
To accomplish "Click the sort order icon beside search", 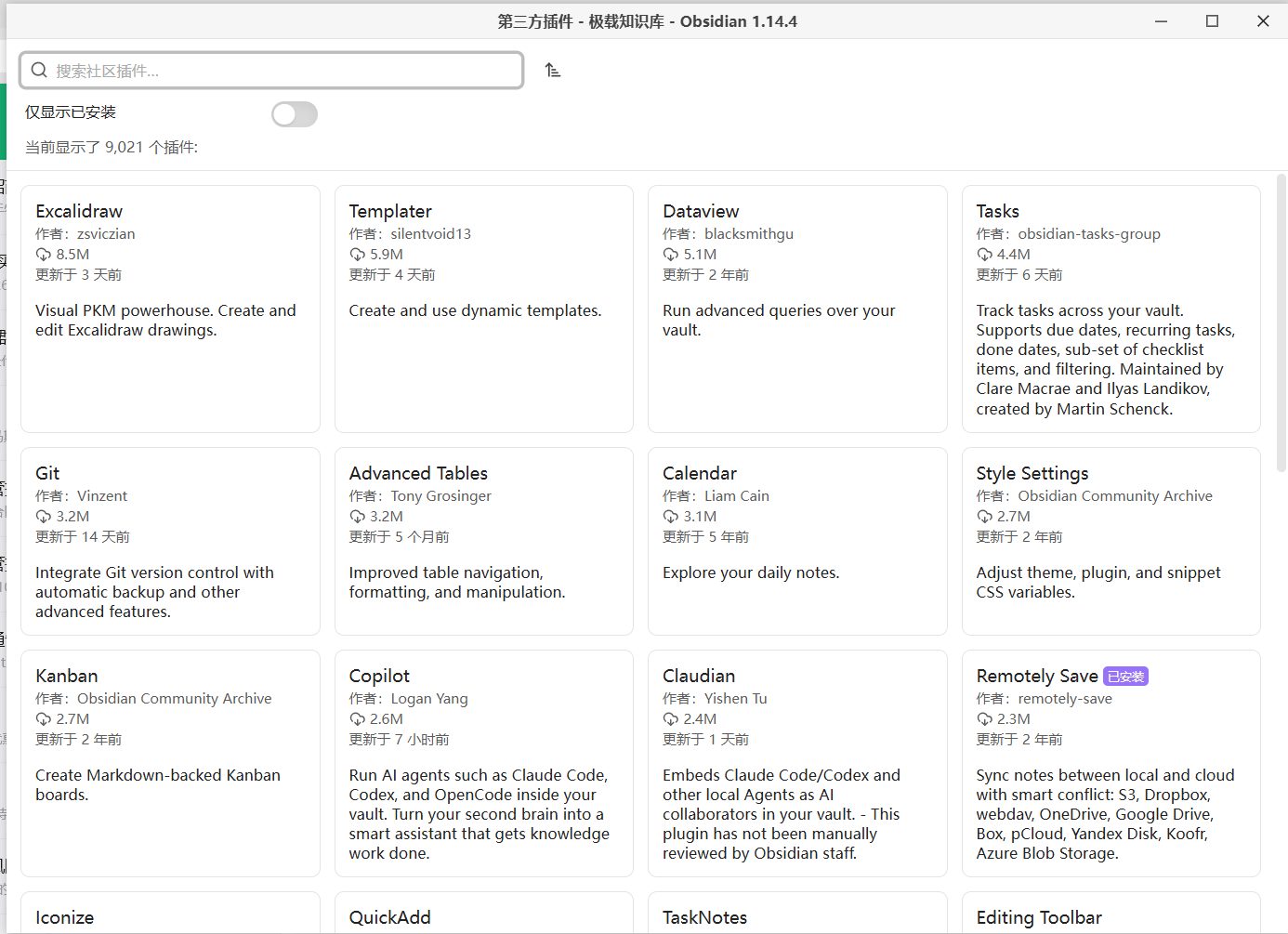I will 553,71.
